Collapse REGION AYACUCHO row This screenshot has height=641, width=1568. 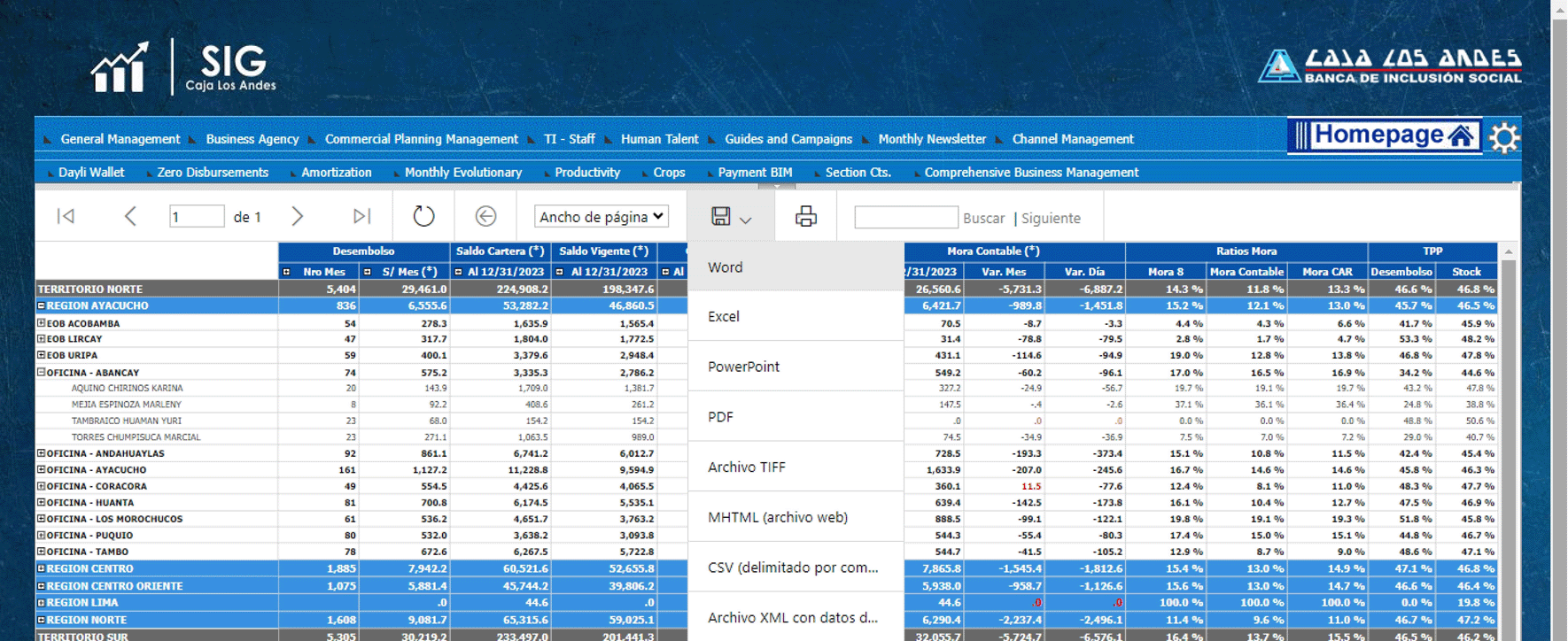41,305
